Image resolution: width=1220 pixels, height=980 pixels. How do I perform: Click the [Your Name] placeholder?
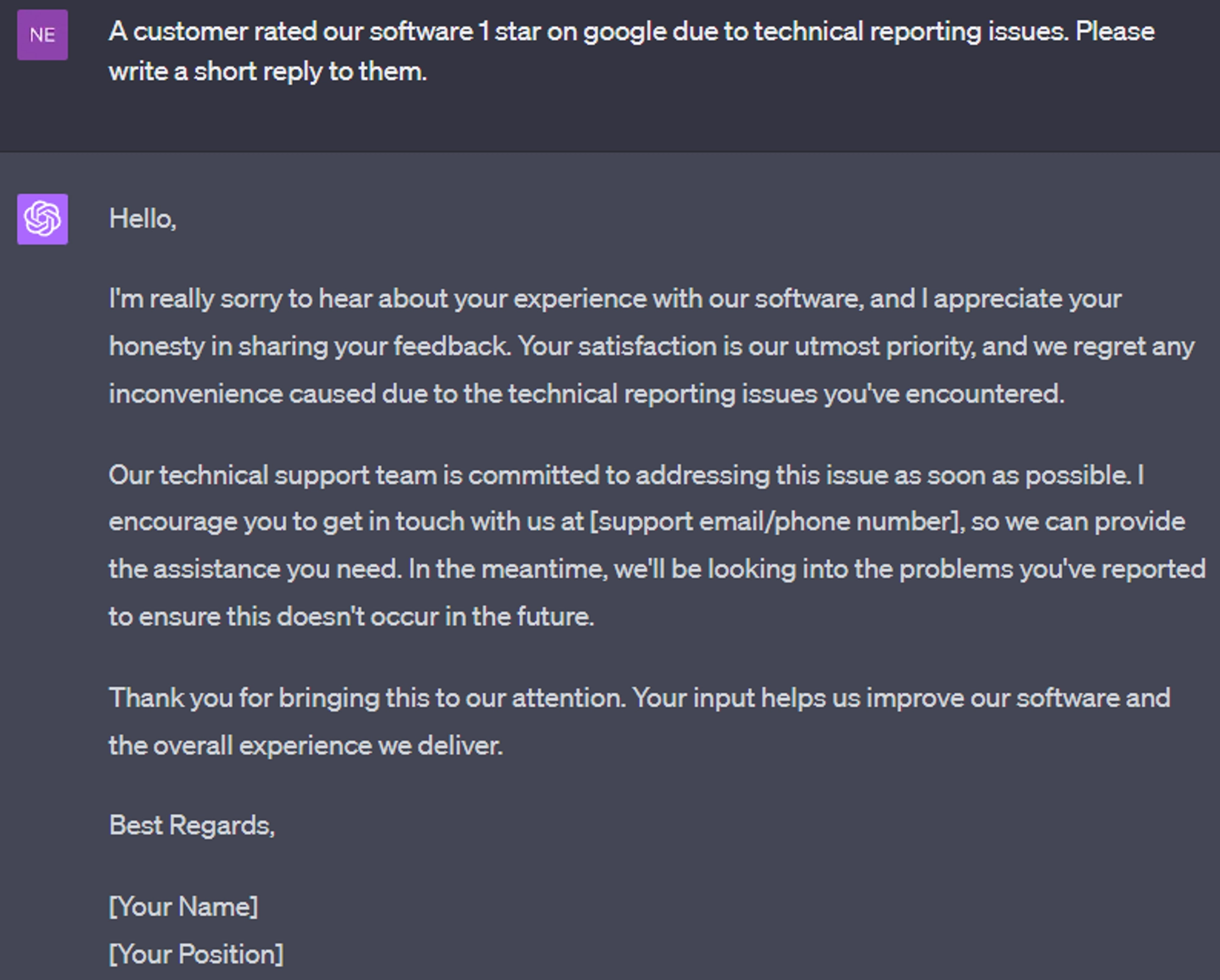click(183, 907)
